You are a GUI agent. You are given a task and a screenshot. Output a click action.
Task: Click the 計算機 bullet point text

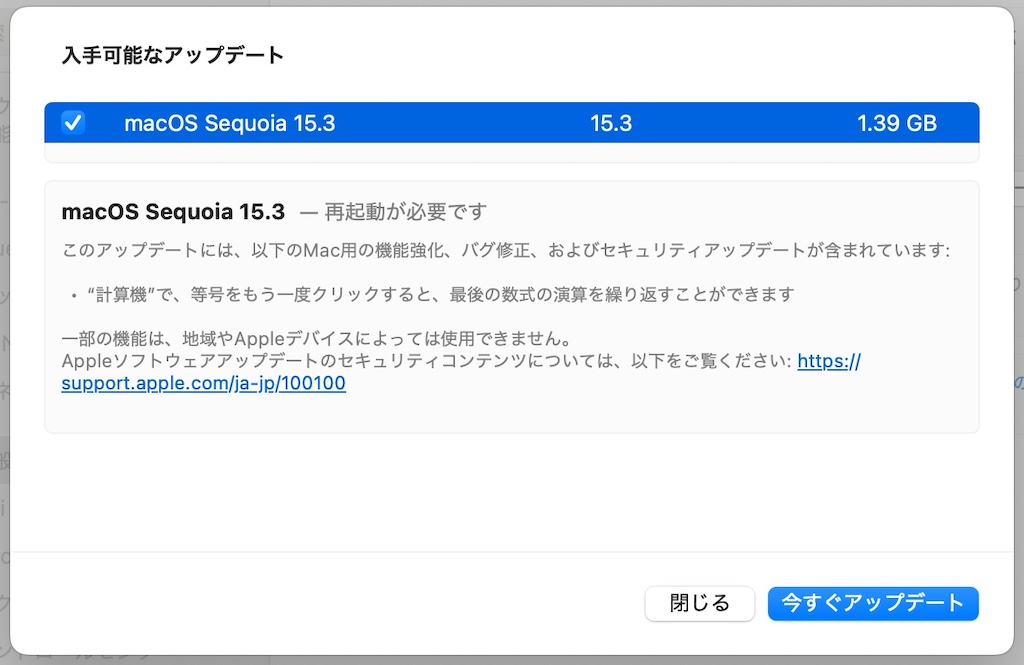pos(441,295)
